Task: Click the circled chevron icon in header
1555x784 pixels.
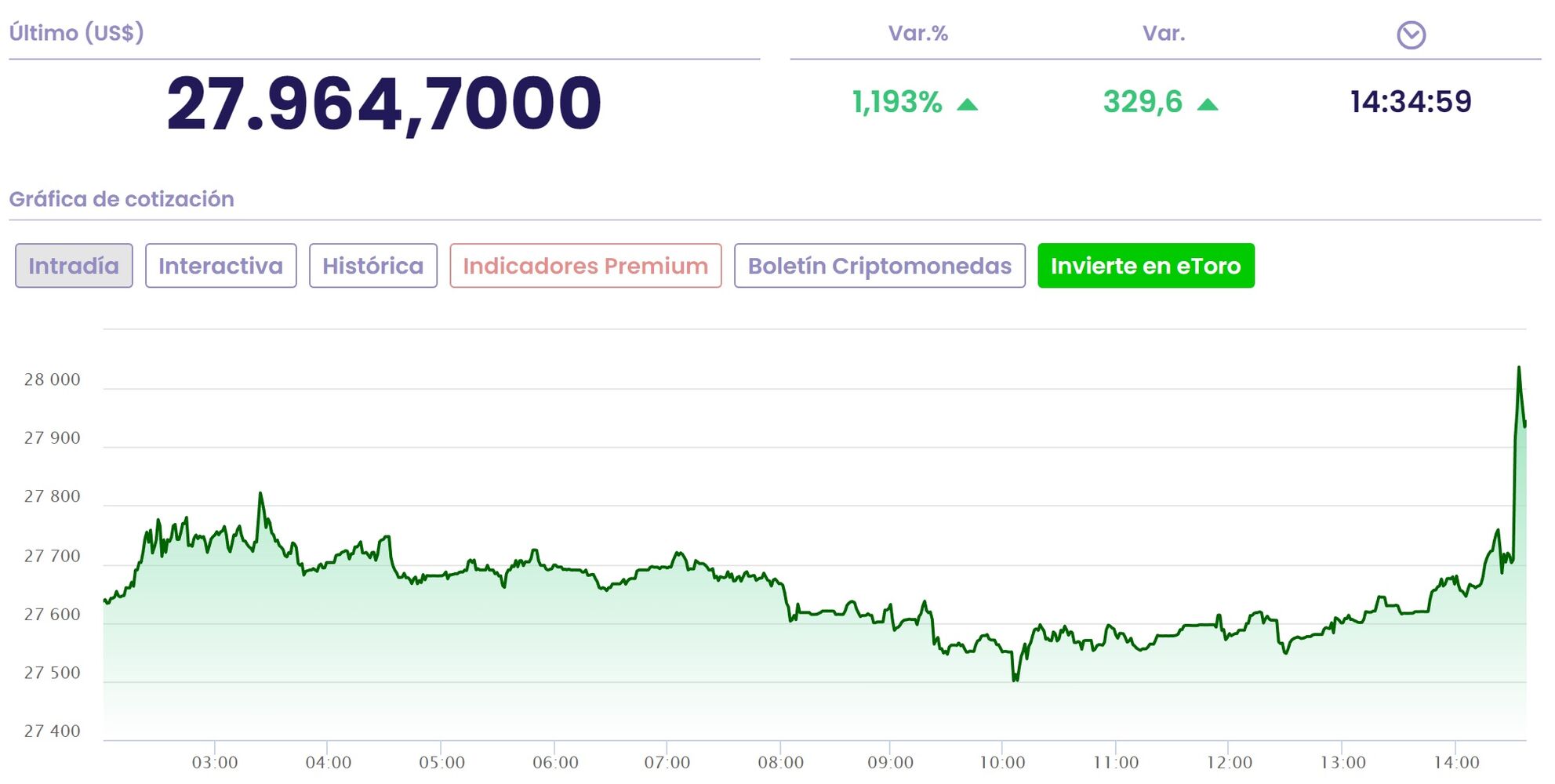Action: coord(1411,34)
